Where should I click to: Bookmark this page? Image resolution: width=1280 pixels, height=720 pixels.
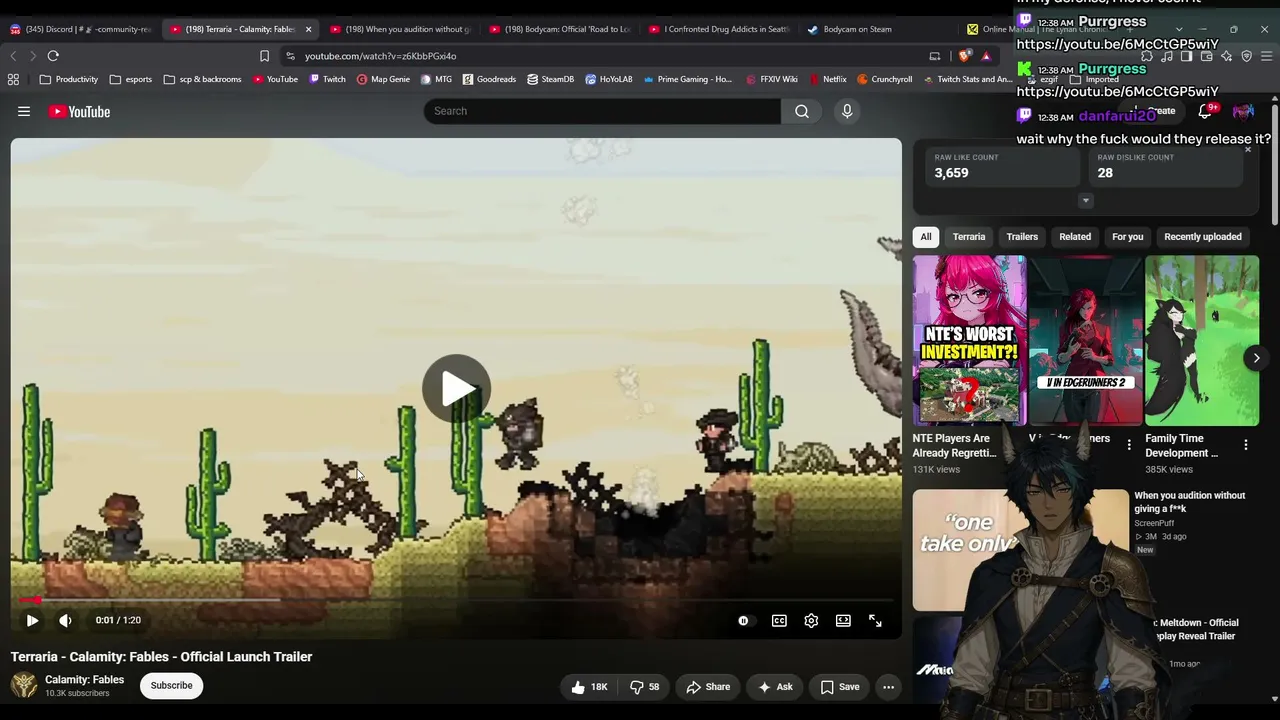pyautogui.click(x=264, y=56)
